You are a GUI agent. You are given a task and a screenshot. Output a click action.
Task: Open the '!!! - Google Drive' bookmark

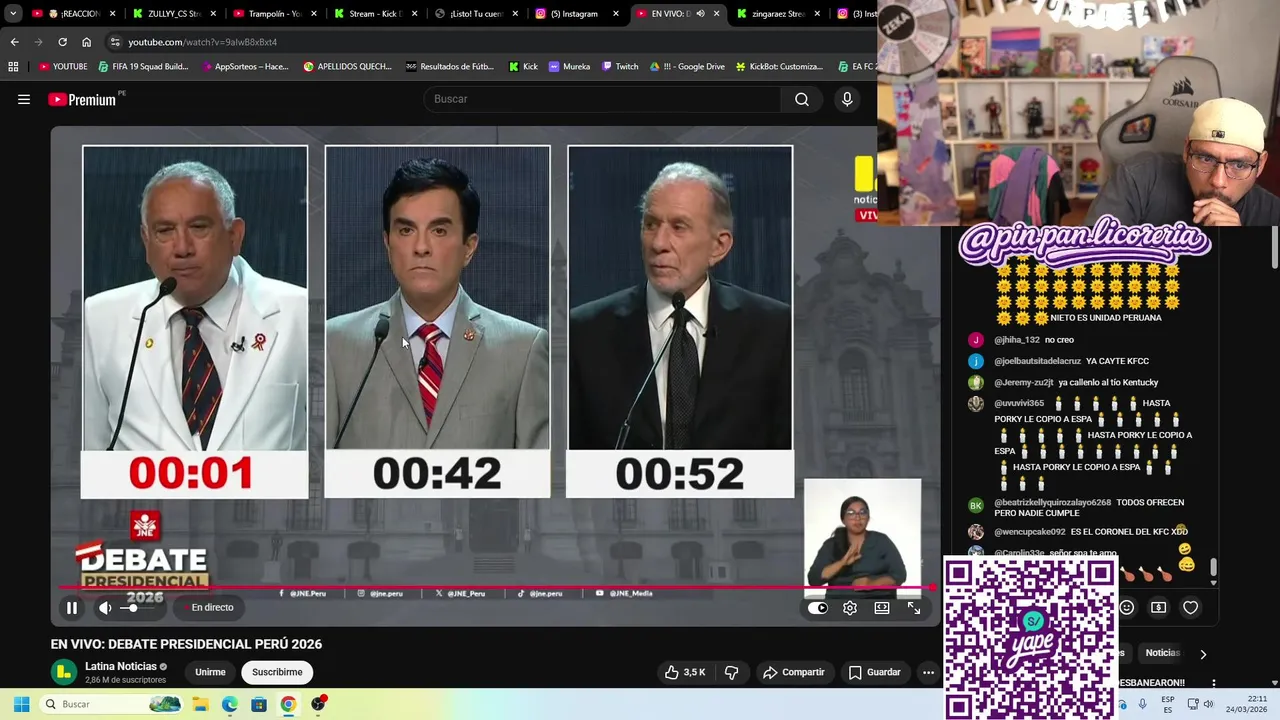coord(687,67)
